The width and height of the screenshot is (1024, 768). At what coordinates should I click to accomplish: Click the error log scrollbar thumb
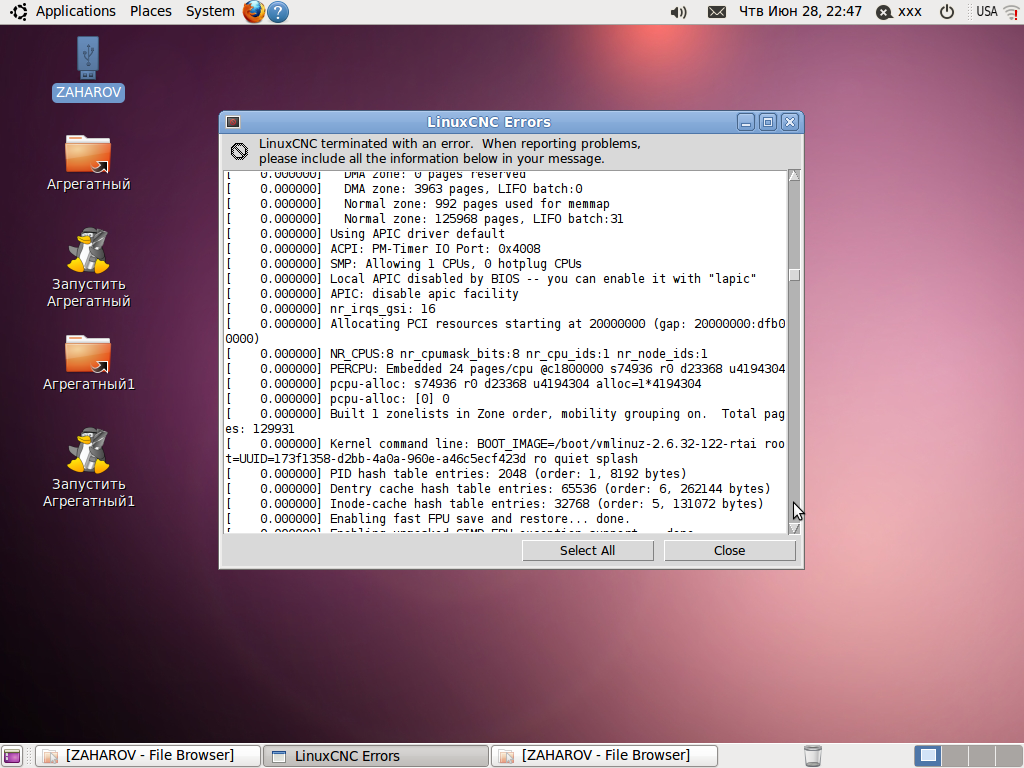pyautogui.click(x=794, y=276)
